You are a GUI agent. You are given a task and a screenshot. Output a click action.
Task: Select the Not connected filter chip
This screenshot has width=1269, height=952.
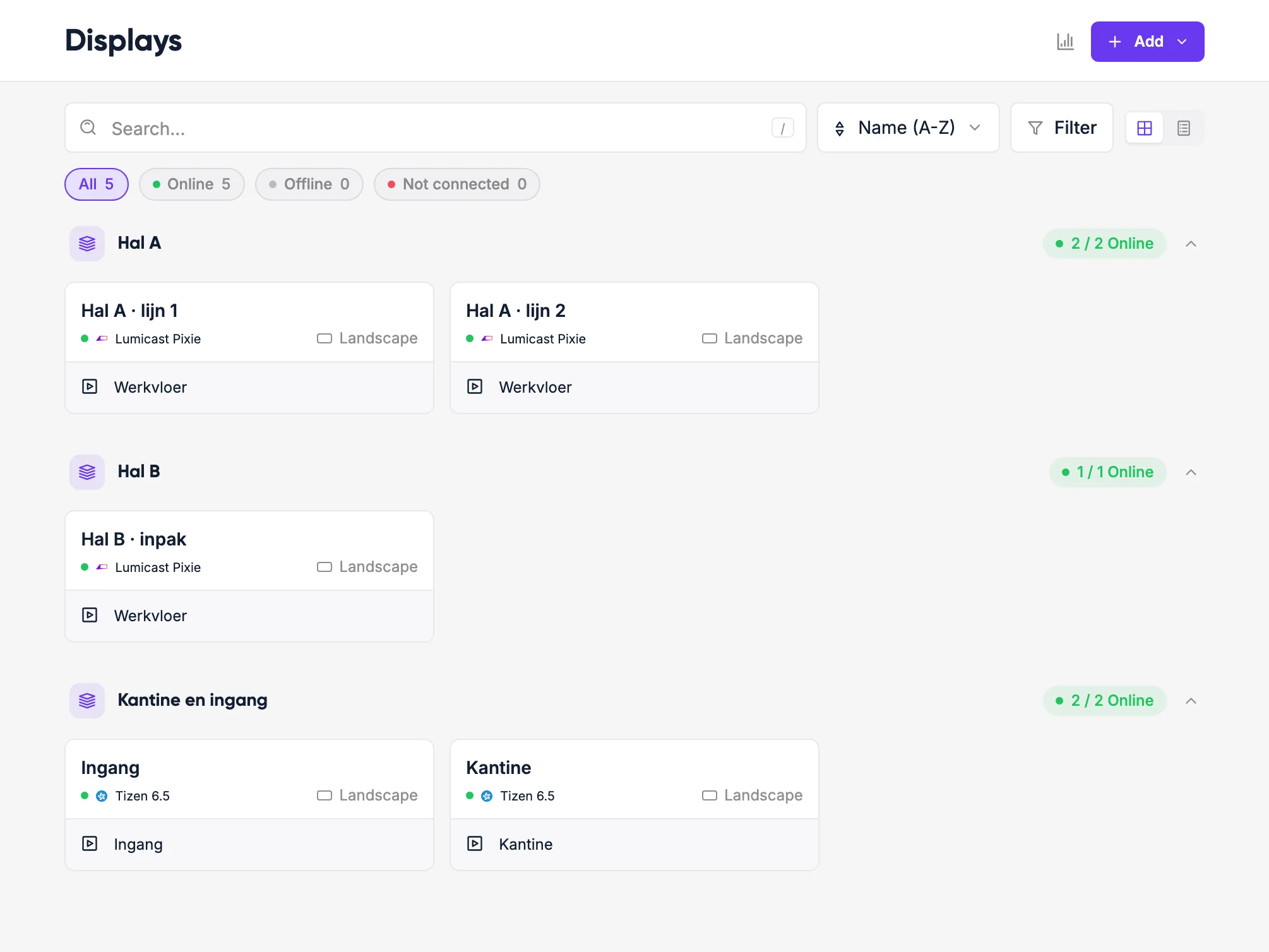tap(457, 184)
